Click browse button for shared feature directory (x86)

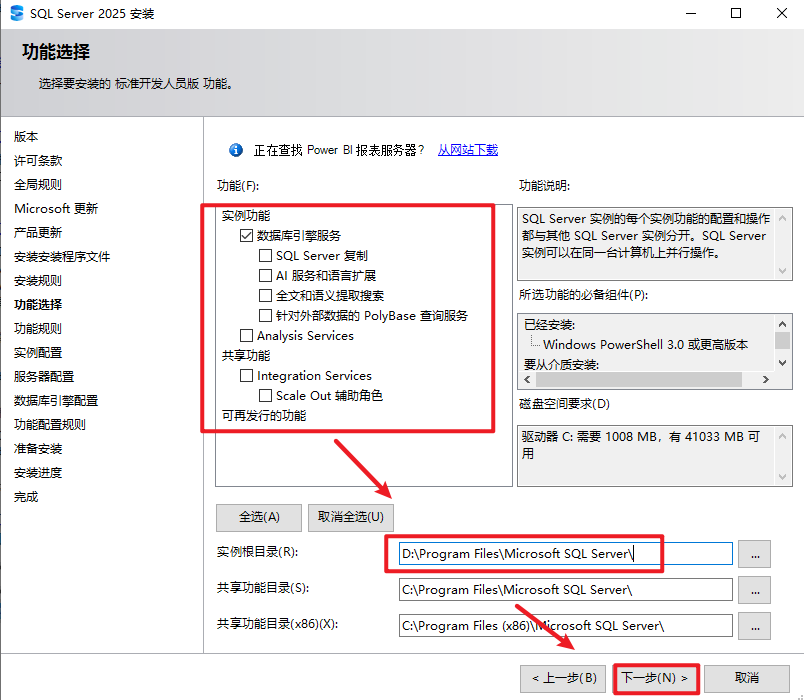click(x=755, y=625)
